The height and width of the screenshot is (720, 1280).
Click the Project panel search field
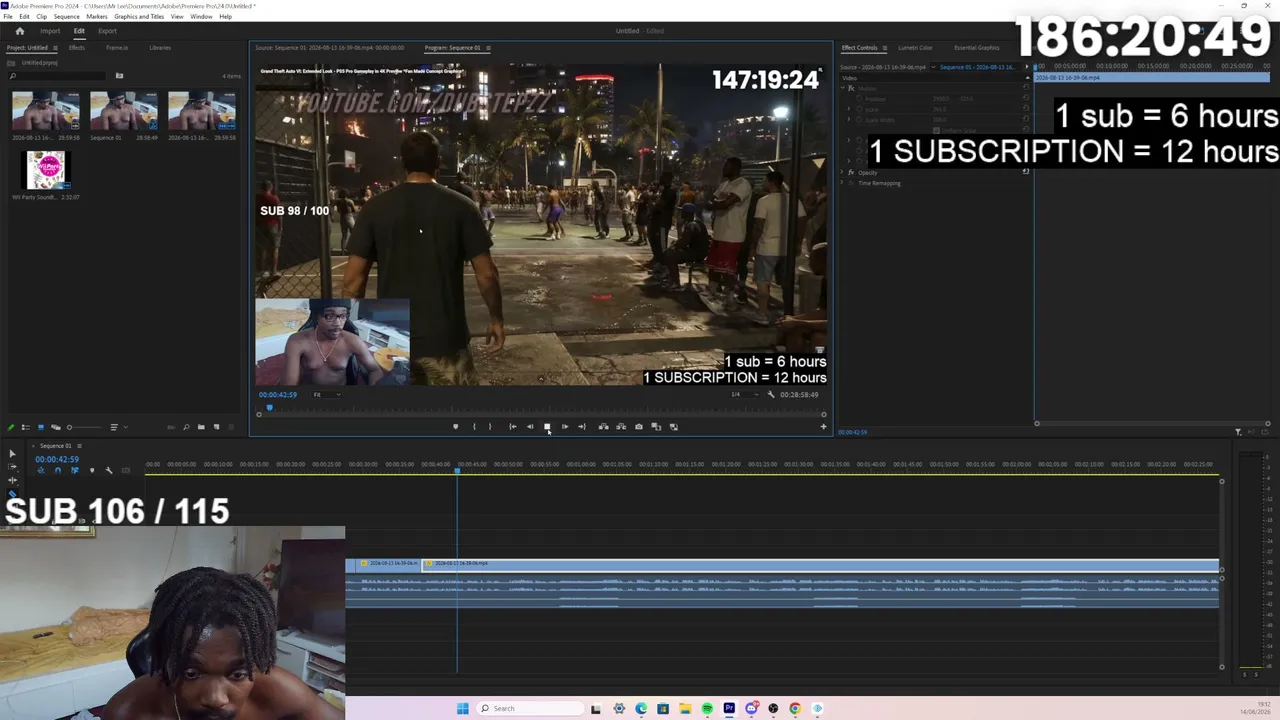click(x=56, y=76)
